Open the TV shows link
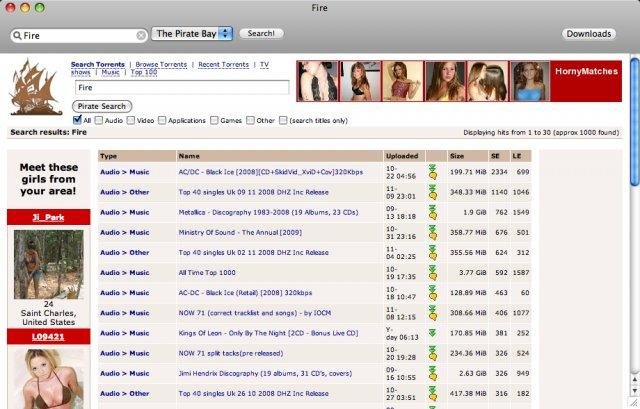Image resolution: width=640 pixels, height=409 pixels. click(x=264, y=64)
